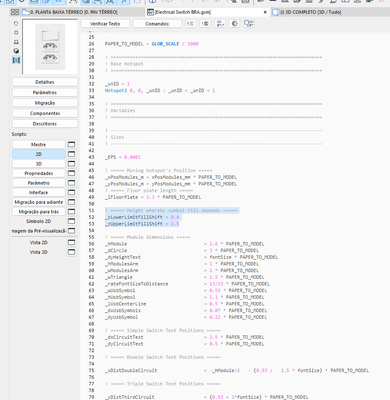Open Vista 3D window icon
The height and width of the screenshot is (400, 390).
(71, 252)
